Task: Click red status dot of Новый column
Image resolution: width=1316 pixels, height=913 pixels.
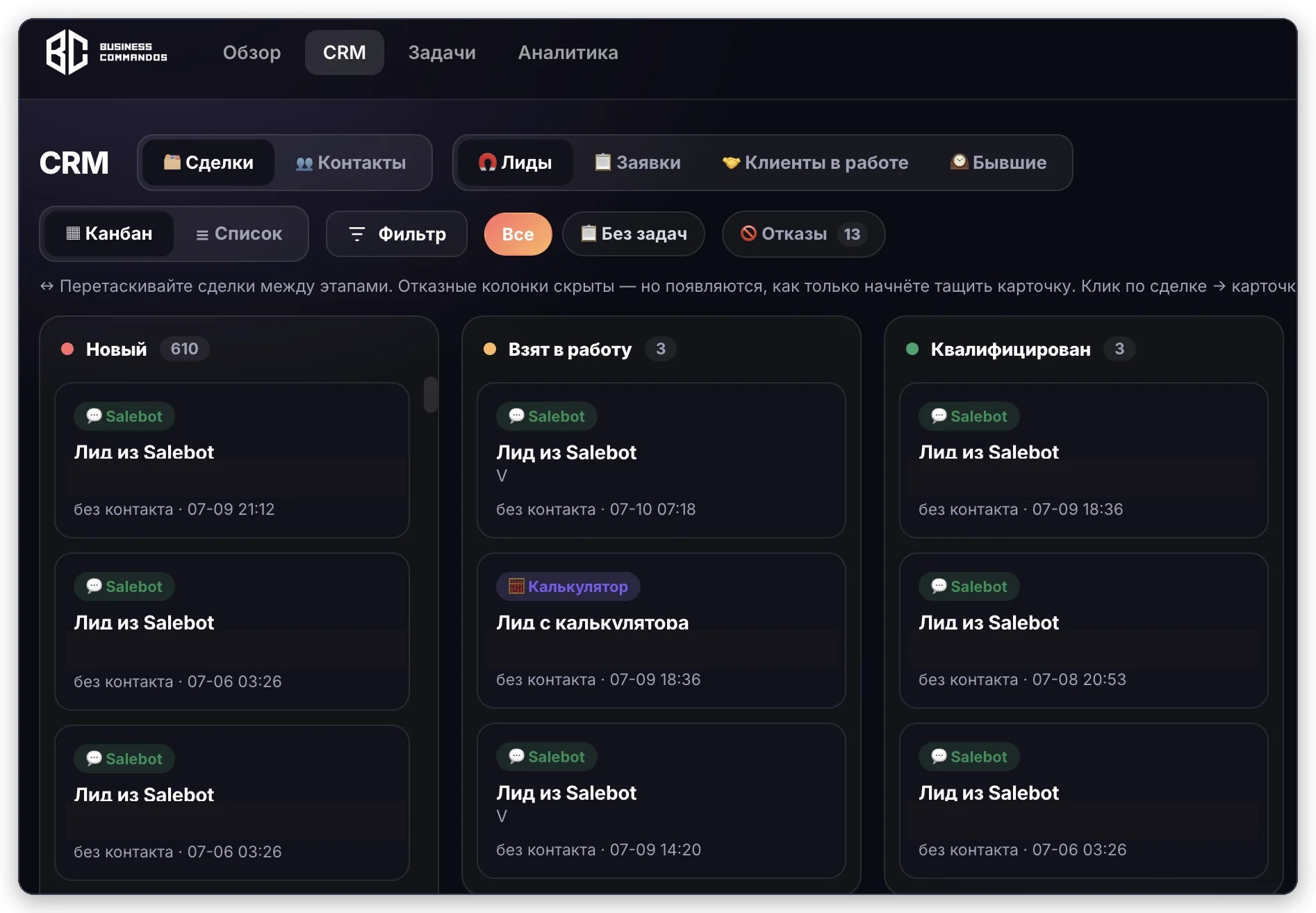Action: (67, 349)
